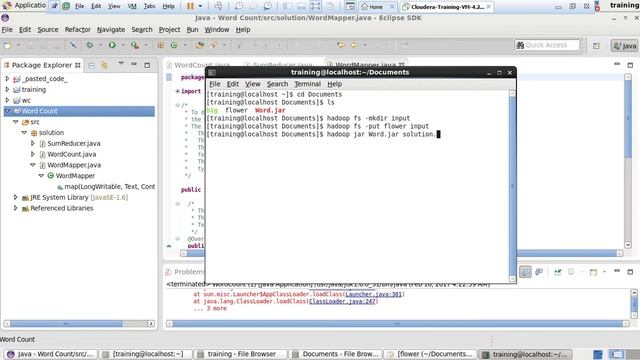
Task: Open Eclipse Navigate menu
Action: [111, 30]
